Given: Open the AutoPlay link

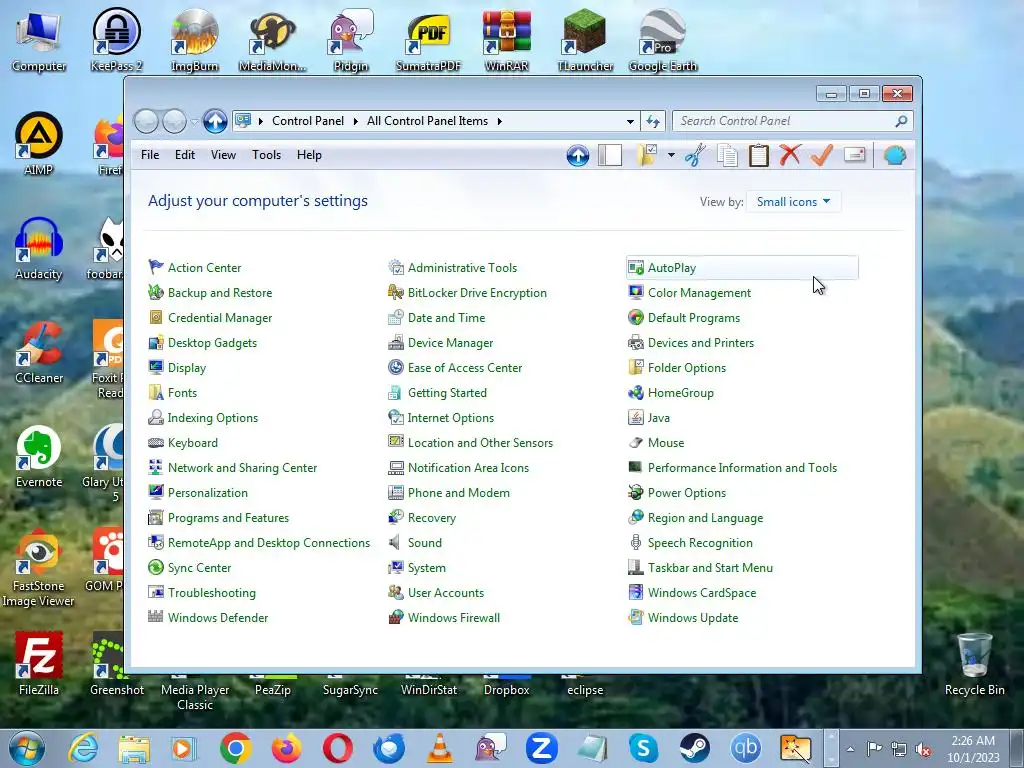Looking at the screenshot, I should 672,268.
